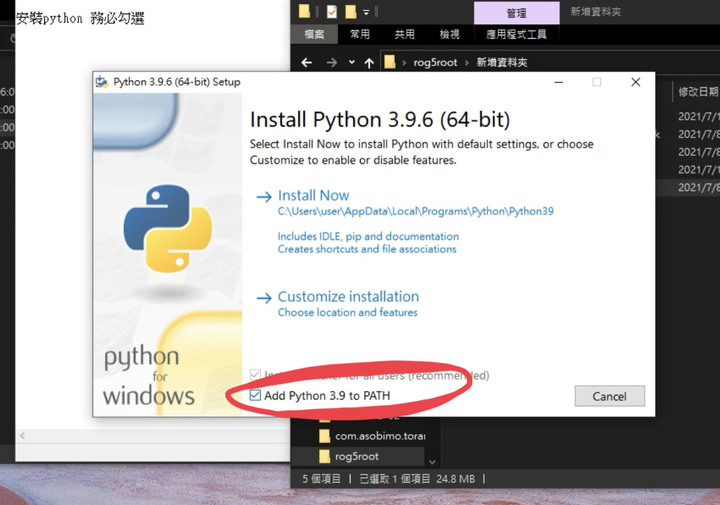Image resolution: width=720 pixels, height=505 pixels.
Task: Minimize the Python Setup window
Action: point(559,82)
